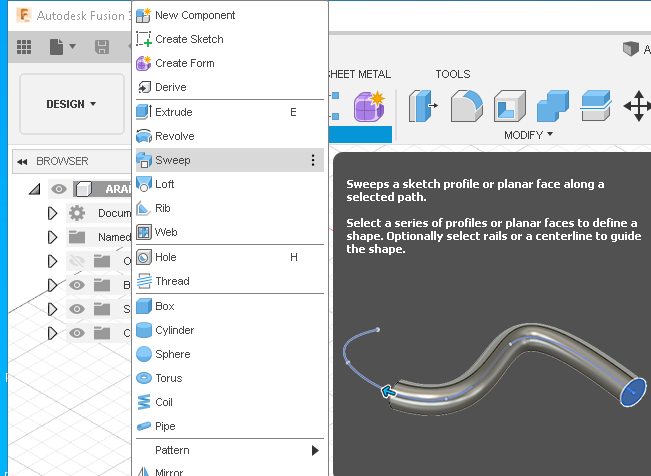The image size is (651, 476).
Task: Choose New Component from the Create menu
Action: point(230,15)
